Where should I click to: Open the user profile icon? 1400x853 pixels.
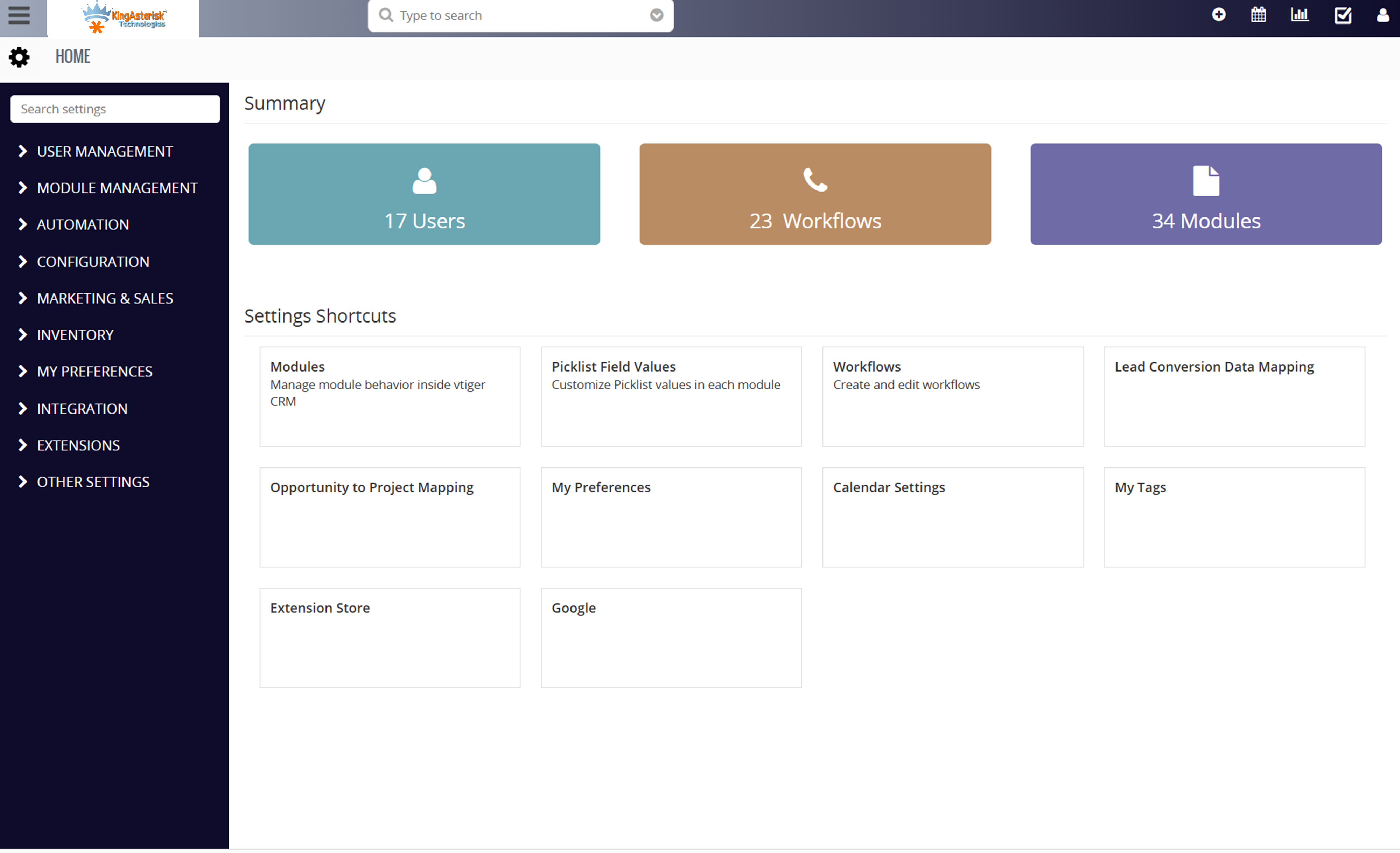1383,15
